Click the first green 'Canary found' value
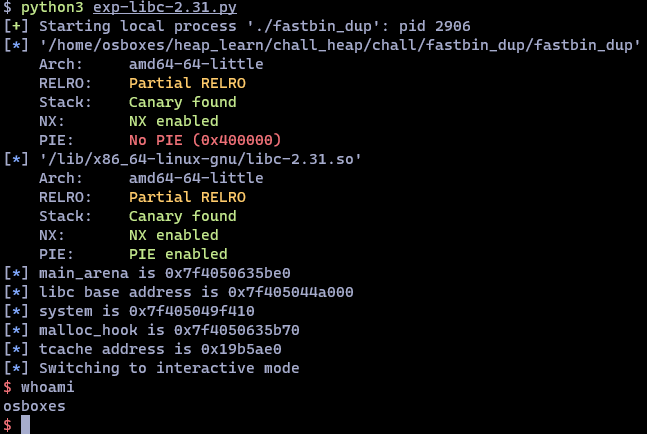647x434 pixels. pyautogui.click(x=183, y=102)
